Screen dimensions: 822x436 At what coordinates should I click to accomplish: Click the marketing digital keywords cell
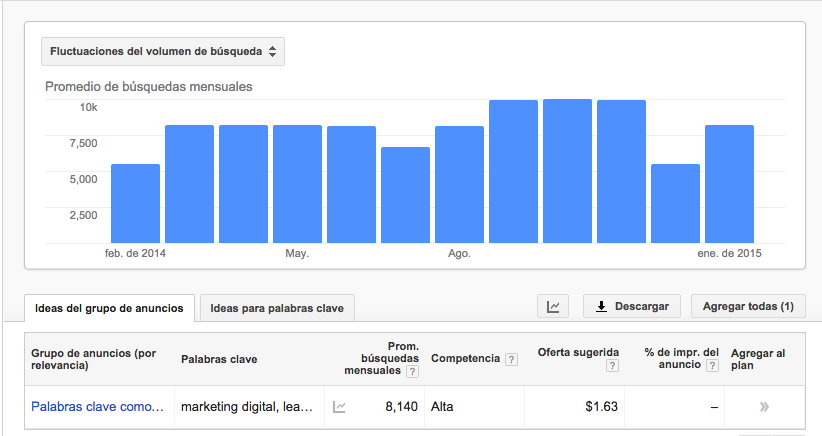click(x=247, y=407)
